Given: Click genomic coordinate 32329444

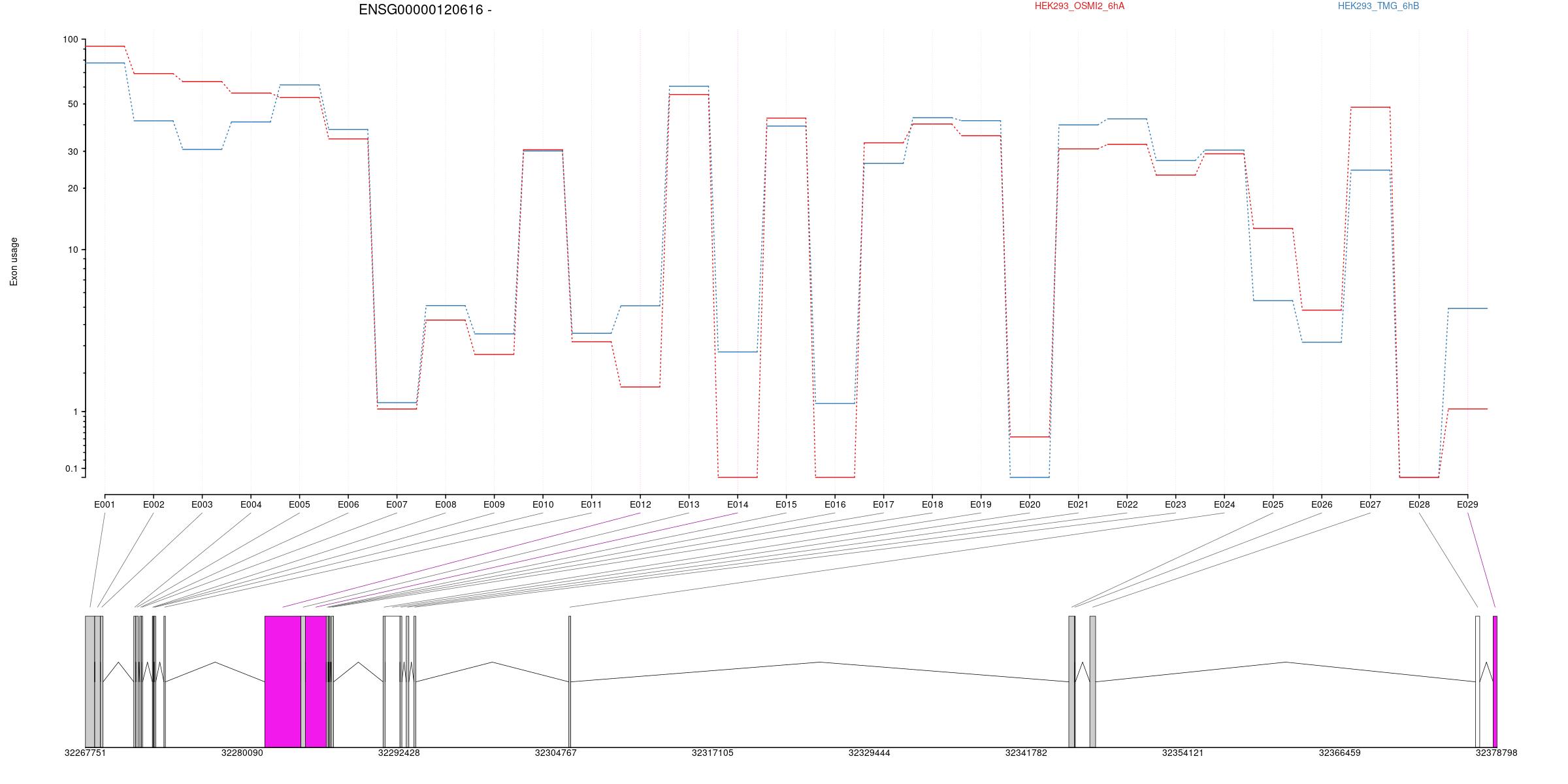Looking at the screenshot, I should click(869, 753).
